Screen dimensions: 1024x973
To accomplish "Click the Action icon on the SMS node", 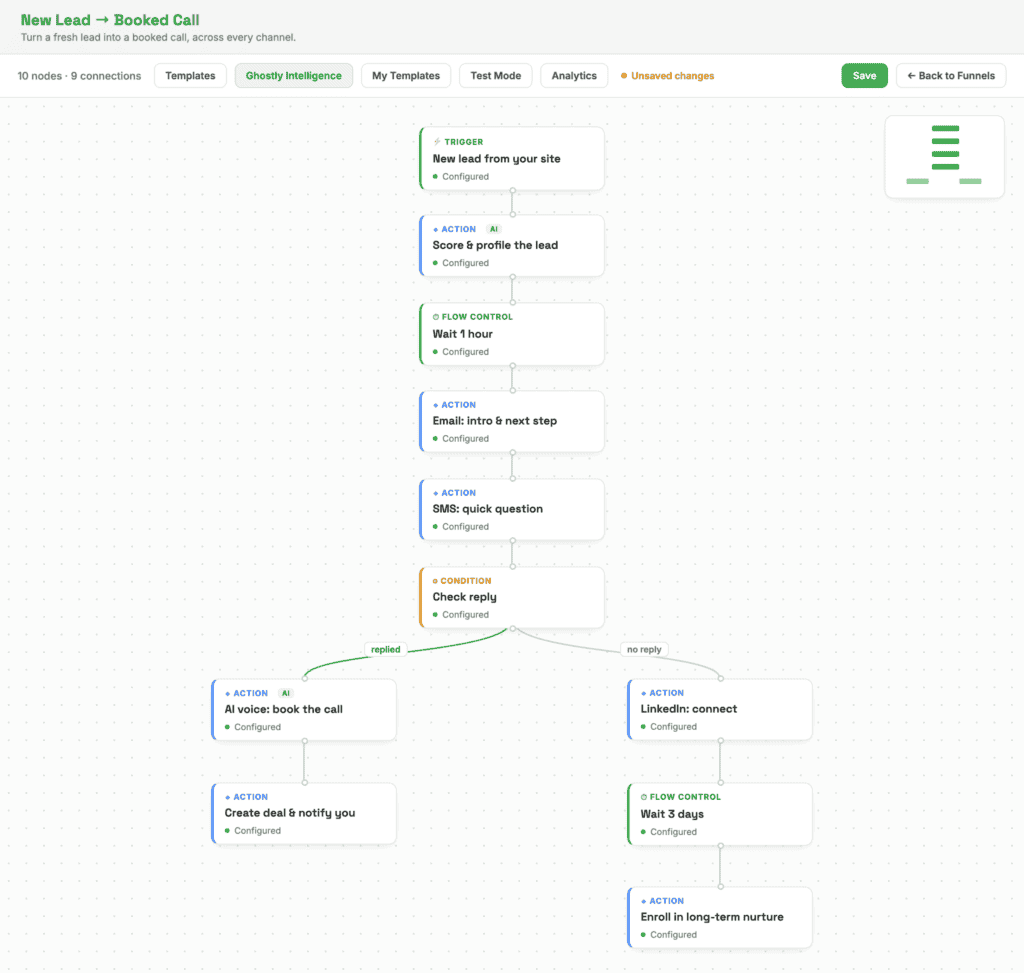I will pos(436,493).
